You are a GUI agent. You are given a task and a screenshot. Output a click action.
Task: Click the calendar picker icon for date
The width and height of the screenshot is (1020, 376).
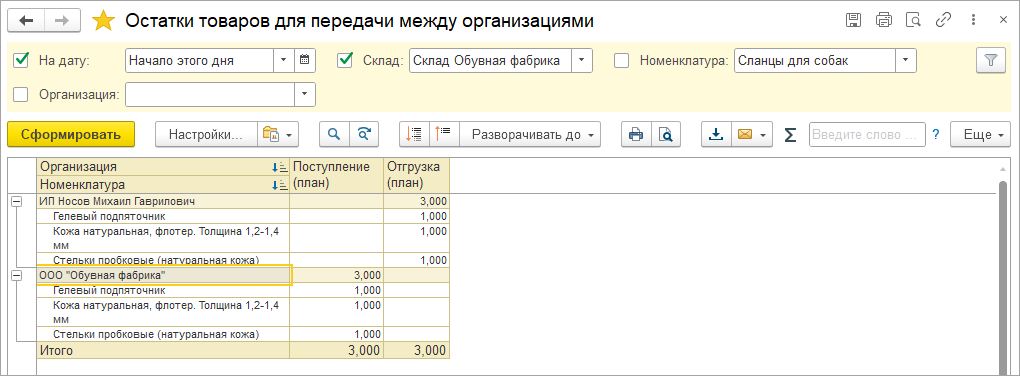coord(304,60)
